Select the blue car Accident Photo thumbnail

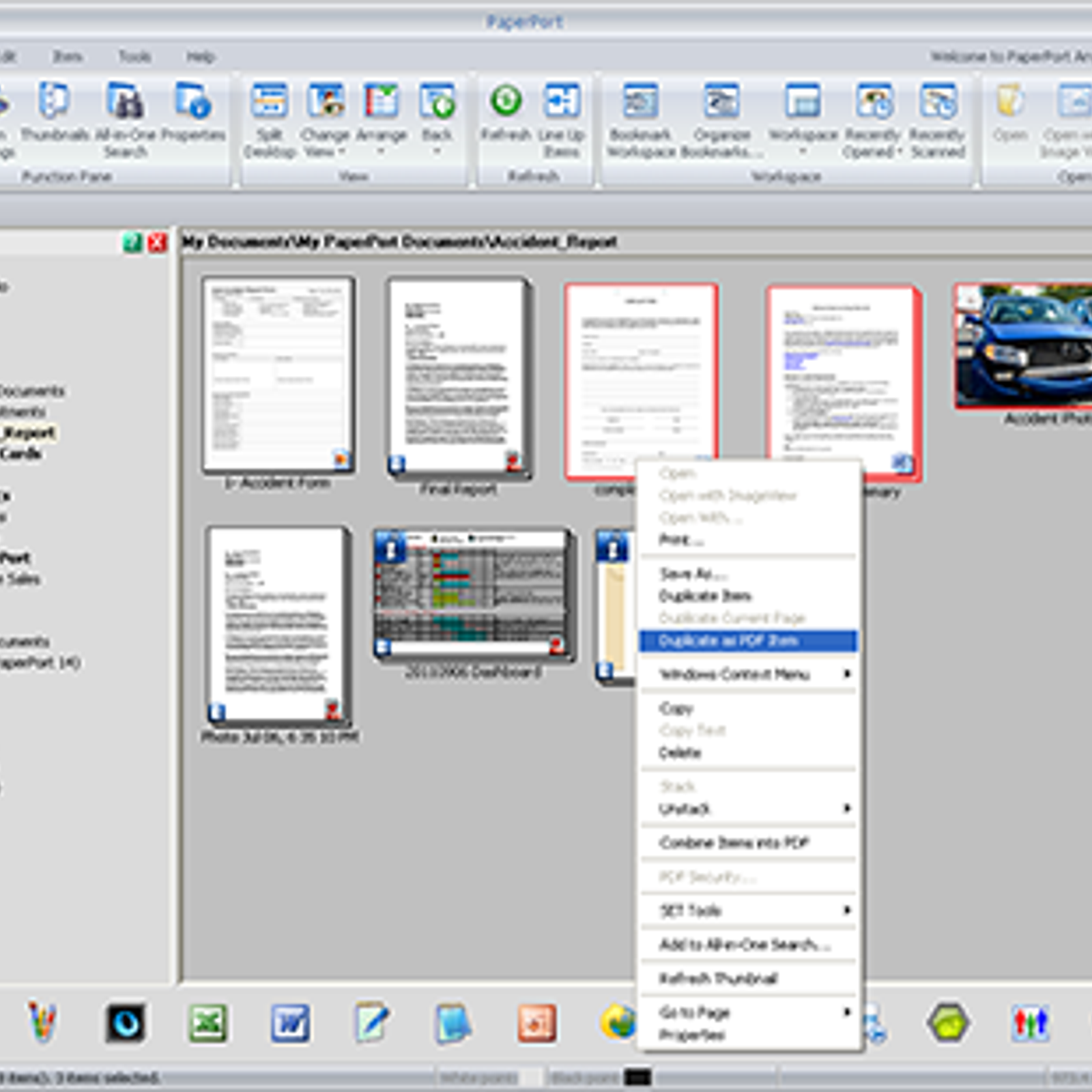coord(1024,346)
